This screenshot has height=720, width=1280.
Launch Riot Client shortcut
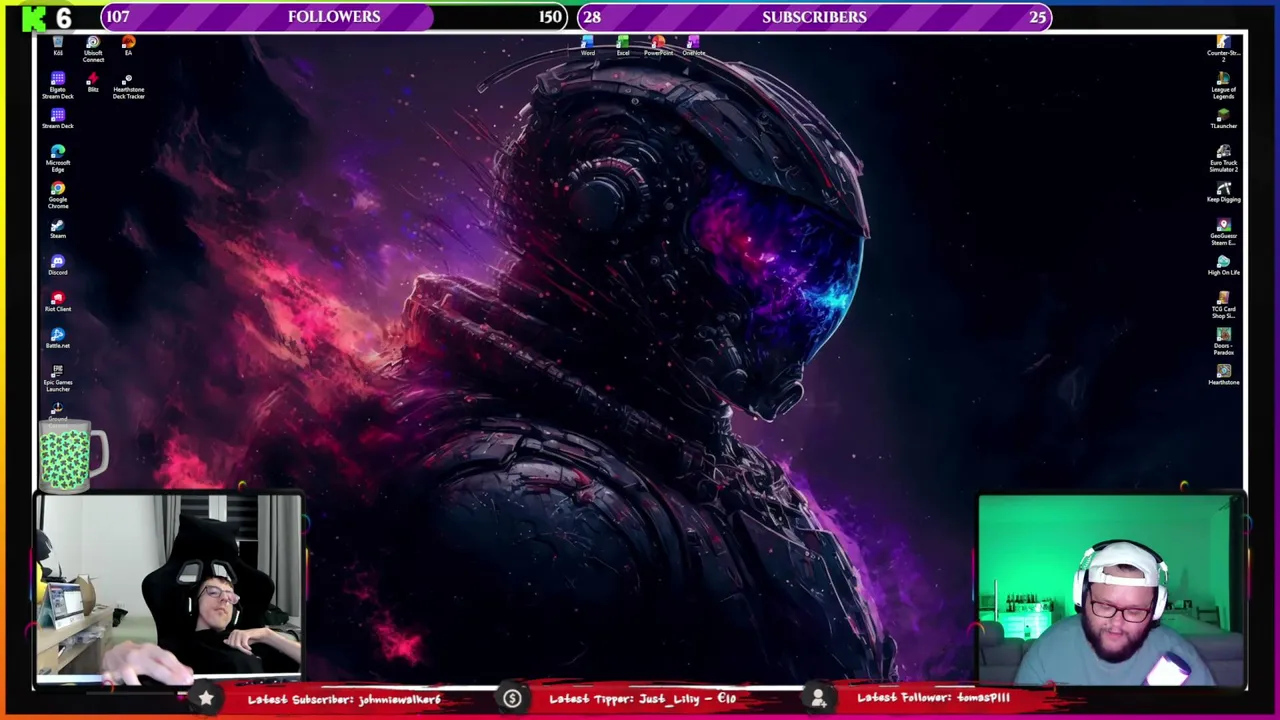point(58,301)
